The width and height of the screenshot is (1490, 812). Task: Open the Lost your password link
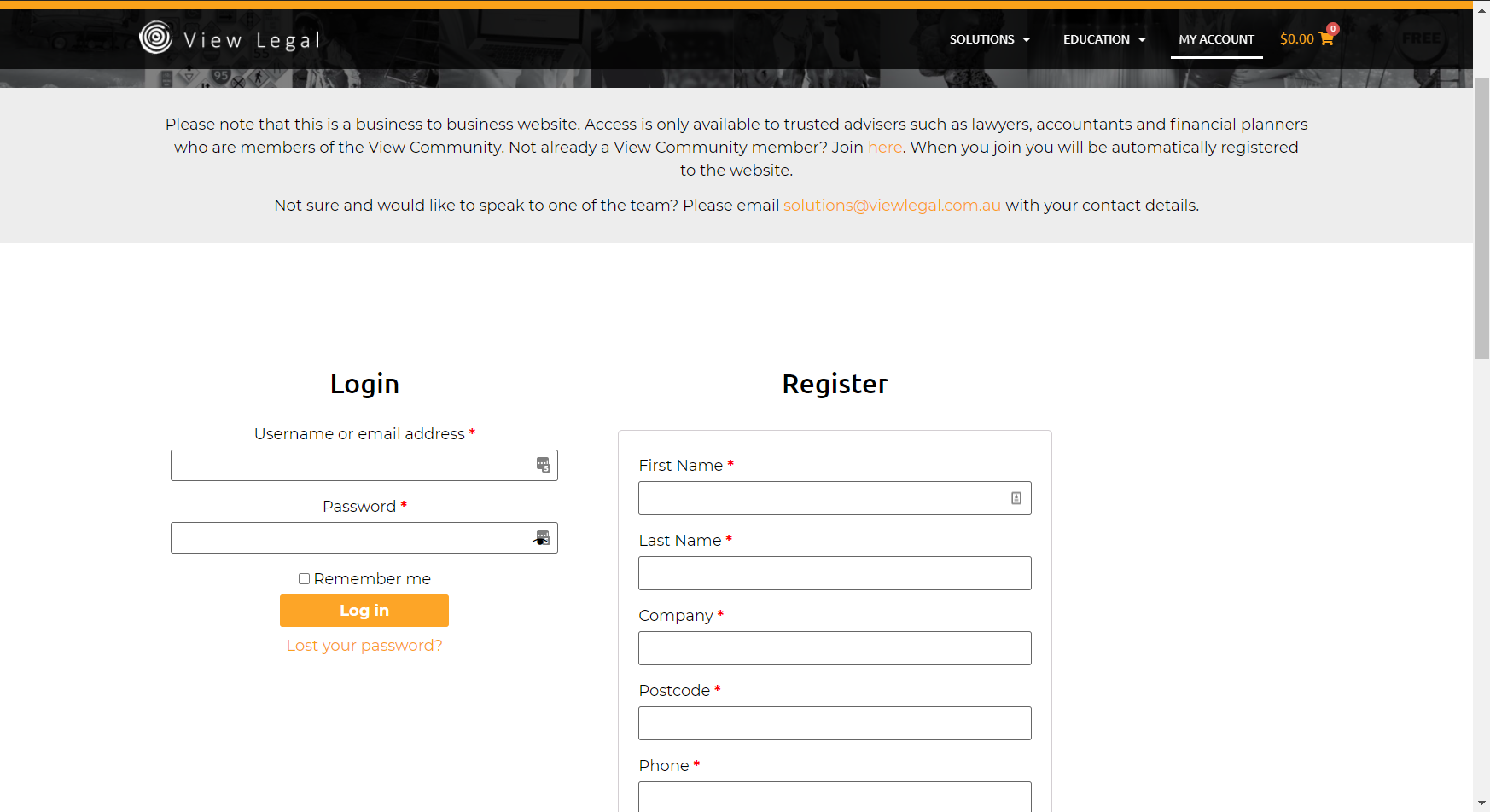[x=364, y=646]
